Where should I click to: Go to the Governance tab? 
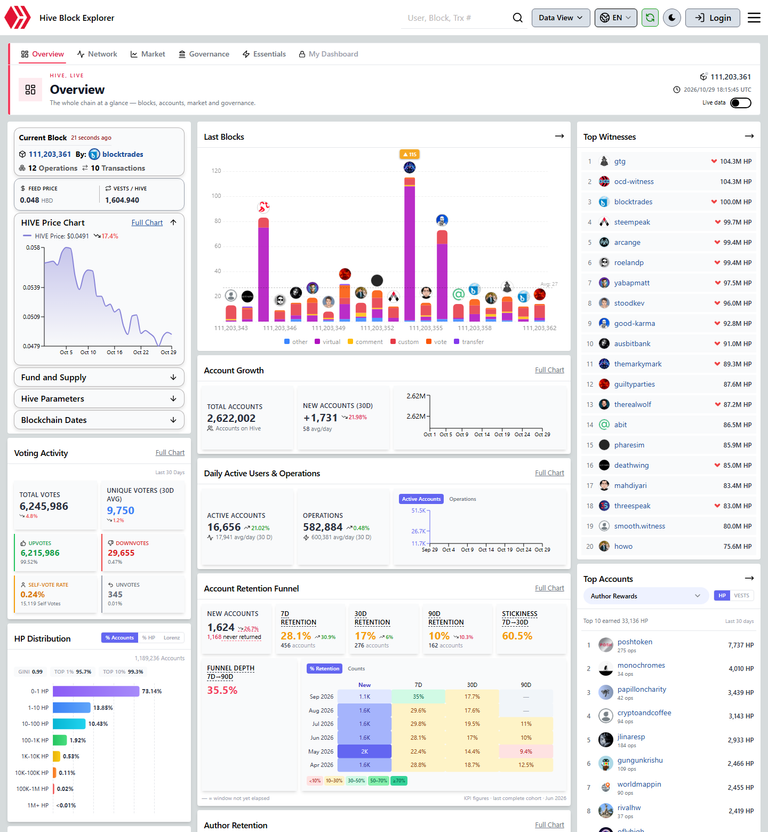point(204,54)
